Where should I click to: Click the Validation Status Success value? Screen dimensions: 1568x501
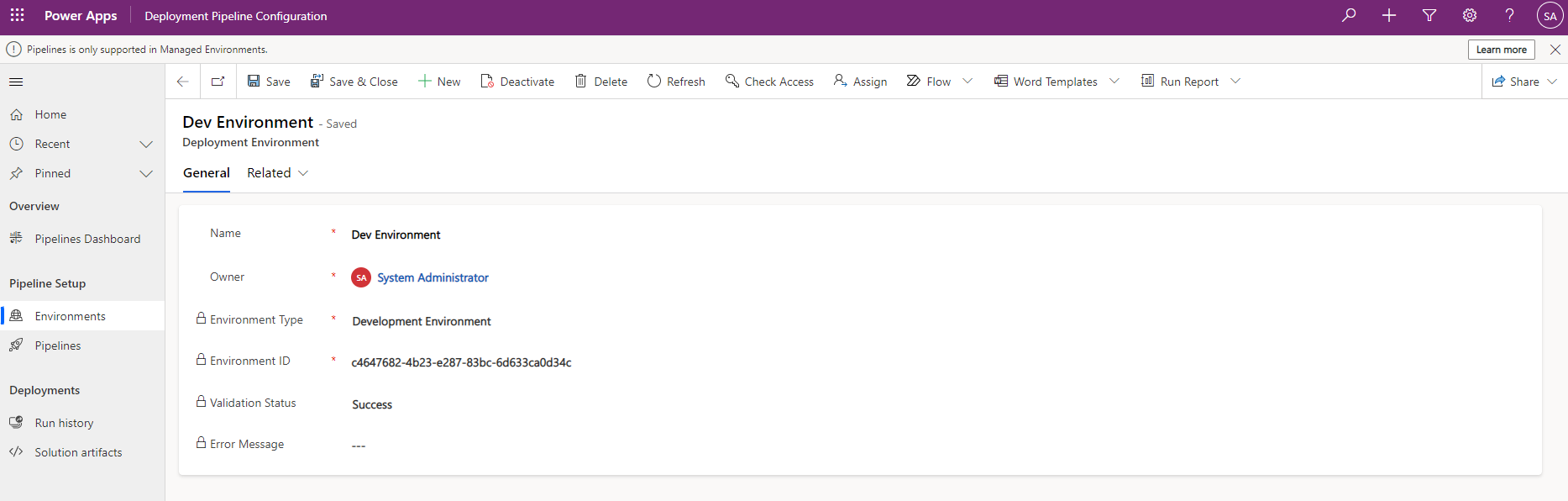(x=372, y=404)
